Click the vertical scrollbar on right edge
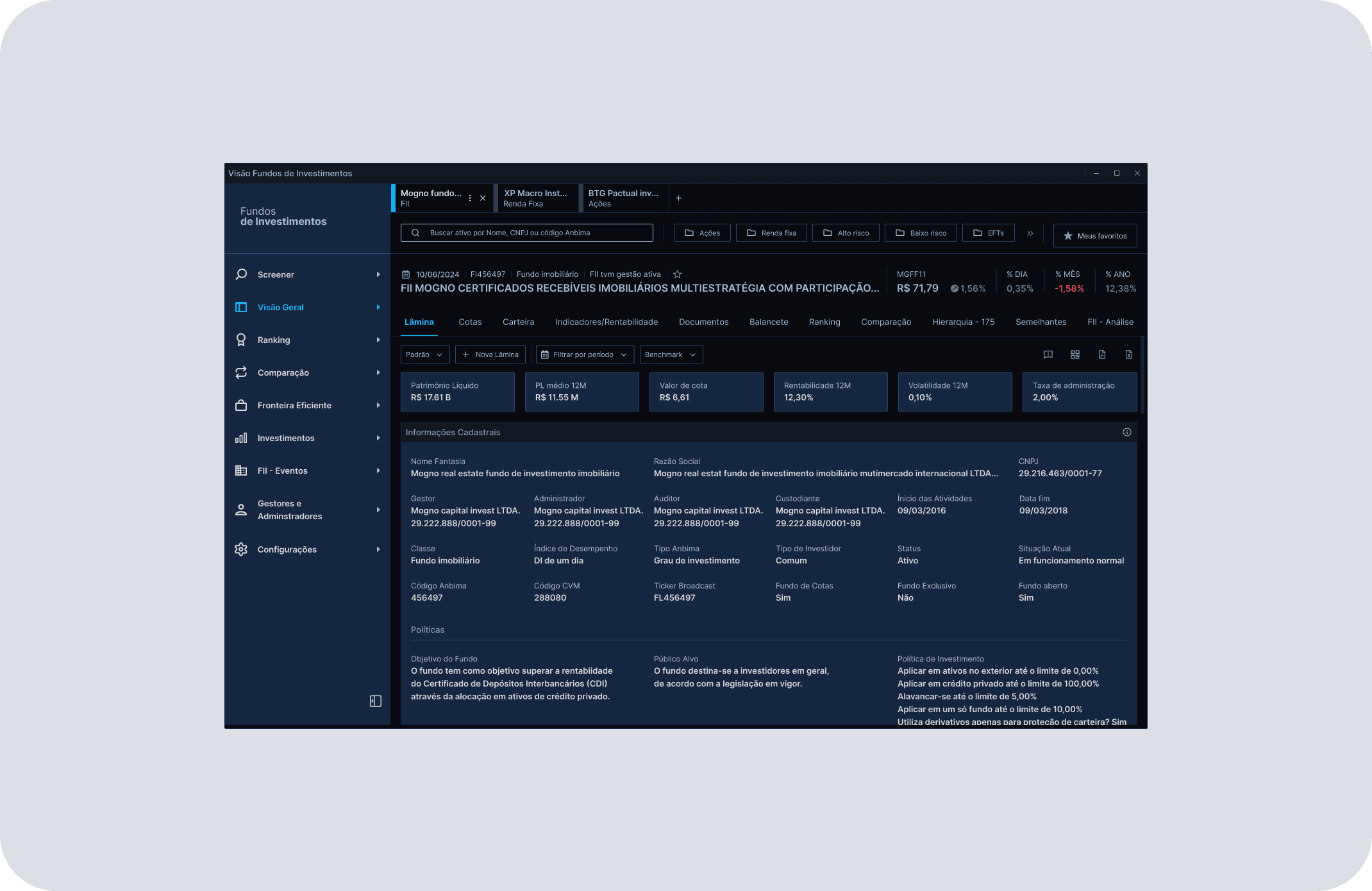Image resolution: width=1372 pixels, height=891 pixels. [x=1142, y=375]
